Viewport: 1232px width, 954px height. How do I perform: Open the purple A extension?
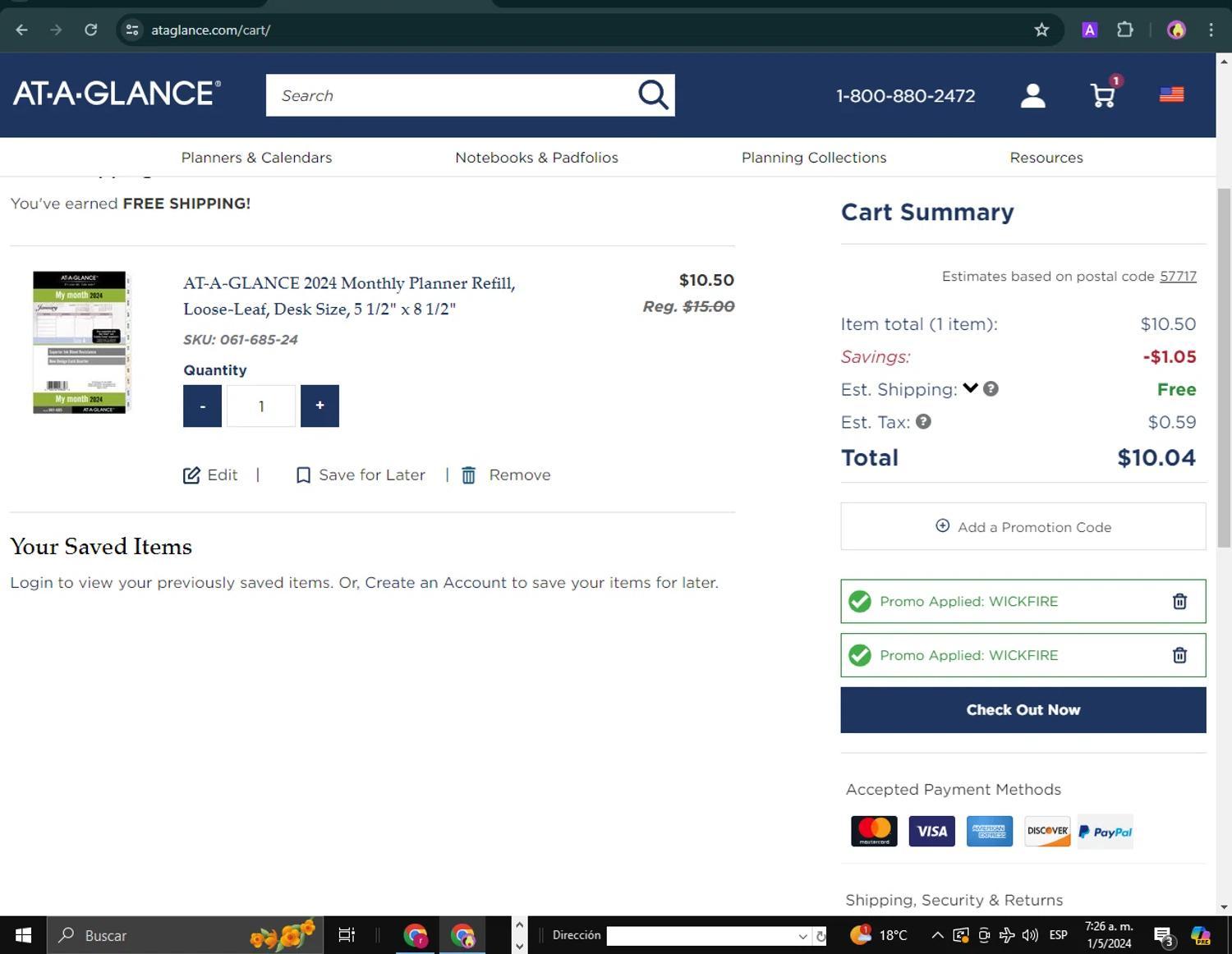1090,30
